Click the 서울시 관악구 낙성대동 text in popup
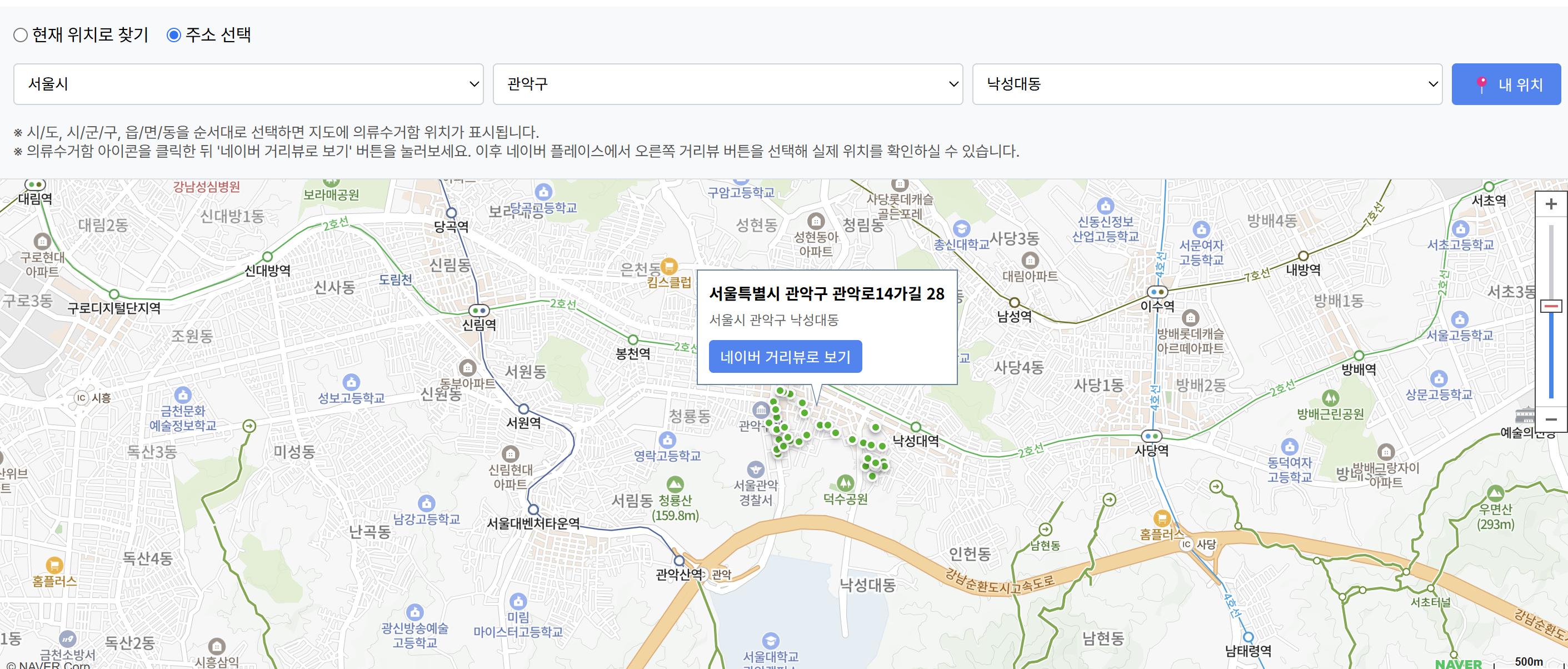This screenshot has height=669, width=1568. (773, 320)
